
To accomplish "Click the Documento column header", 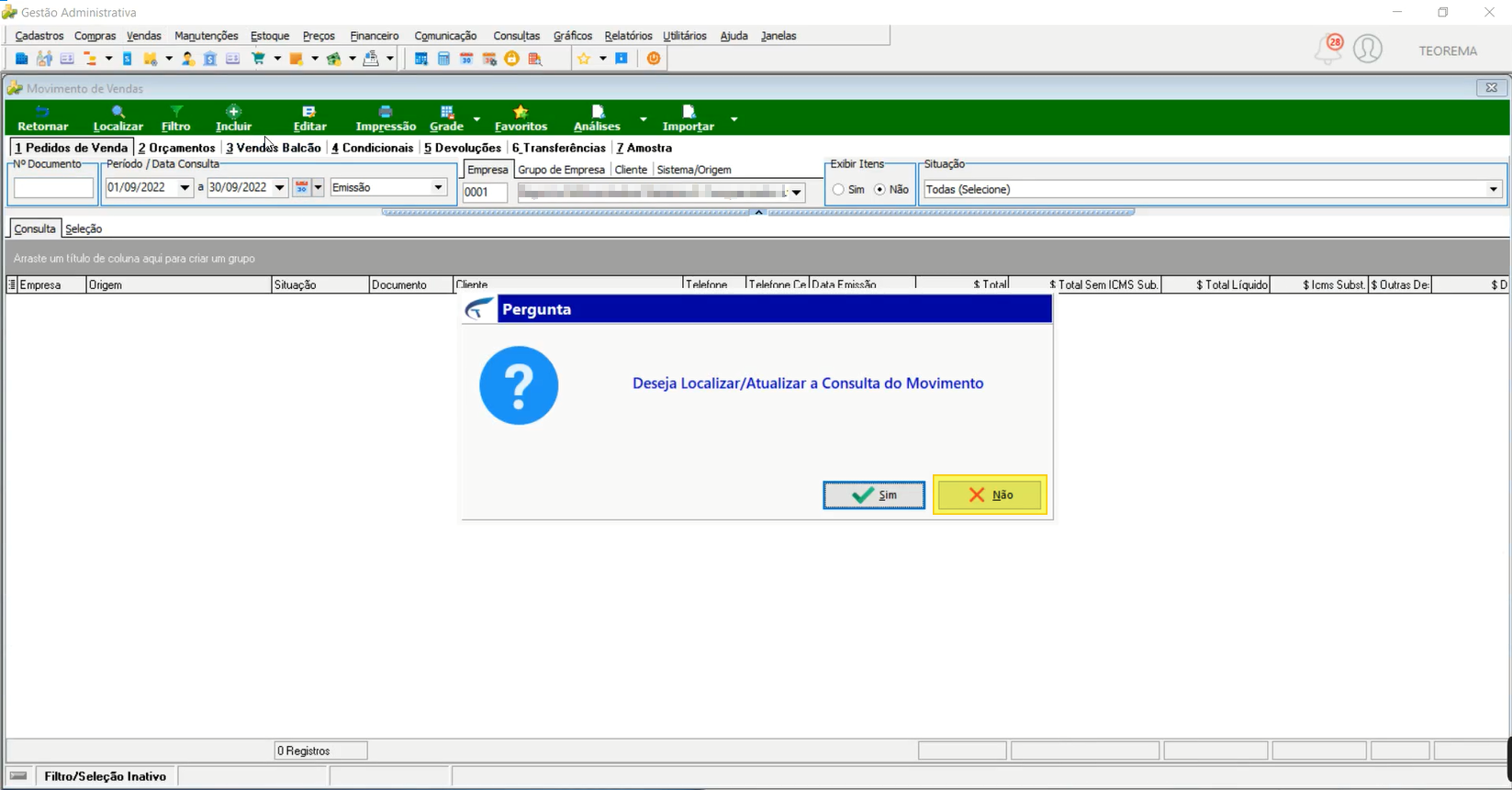I will tap(410, 285).
